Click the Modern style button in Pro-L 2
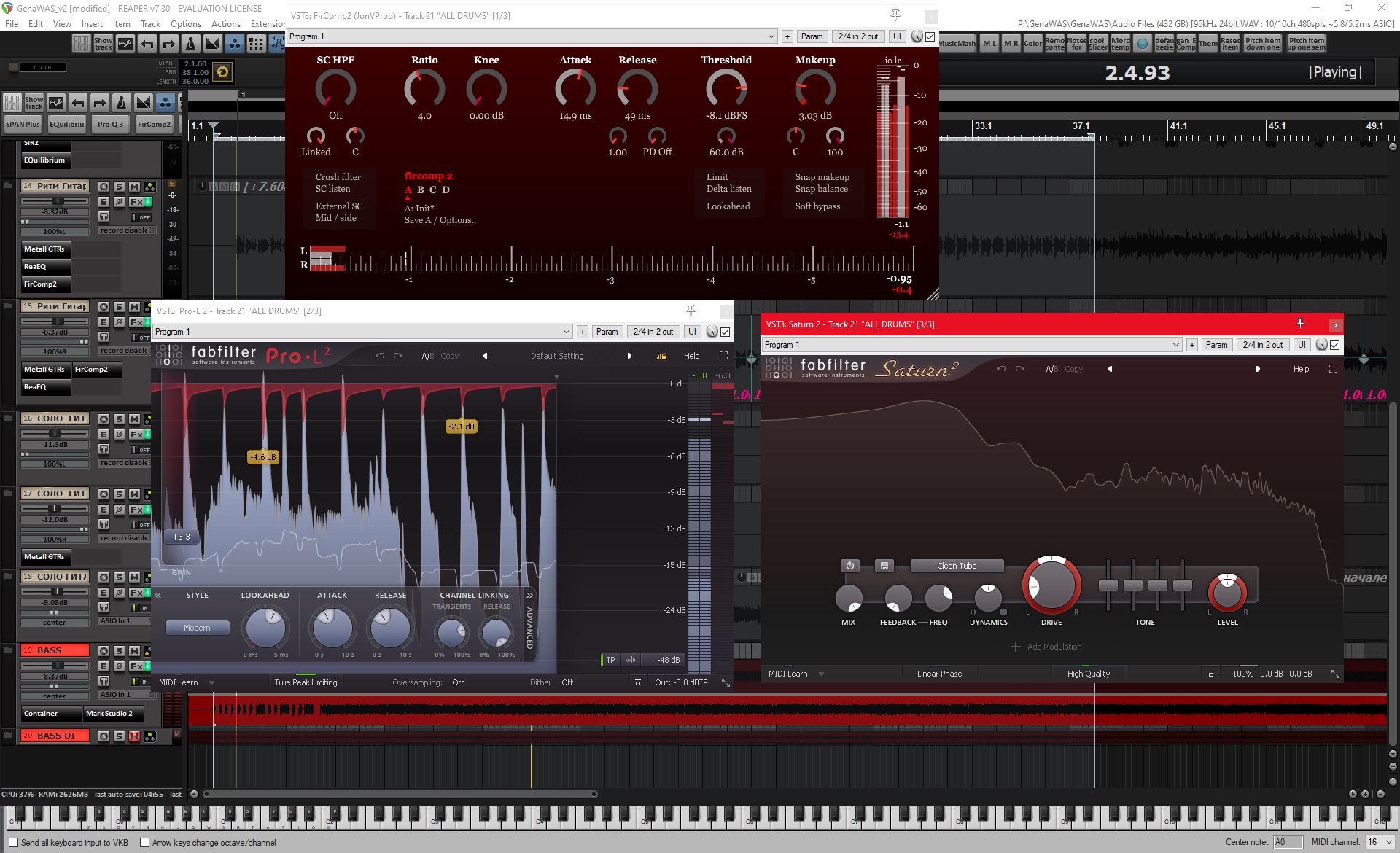Image resolution: width=1400 pixels, height=853 pixels. 197,628
